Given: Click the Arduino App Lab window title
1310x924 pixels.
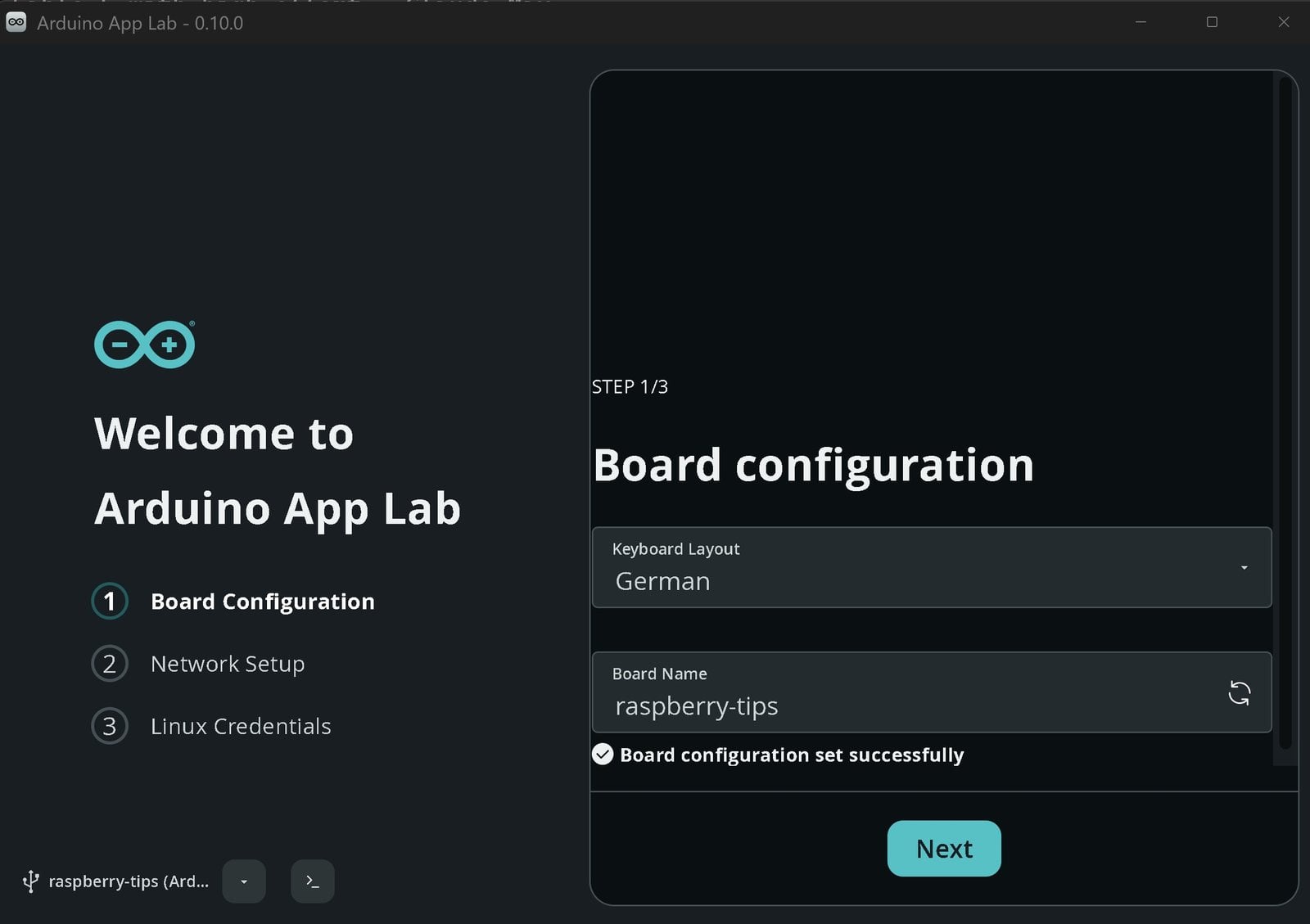Looking at the screenshot, I should coord(140,23).
